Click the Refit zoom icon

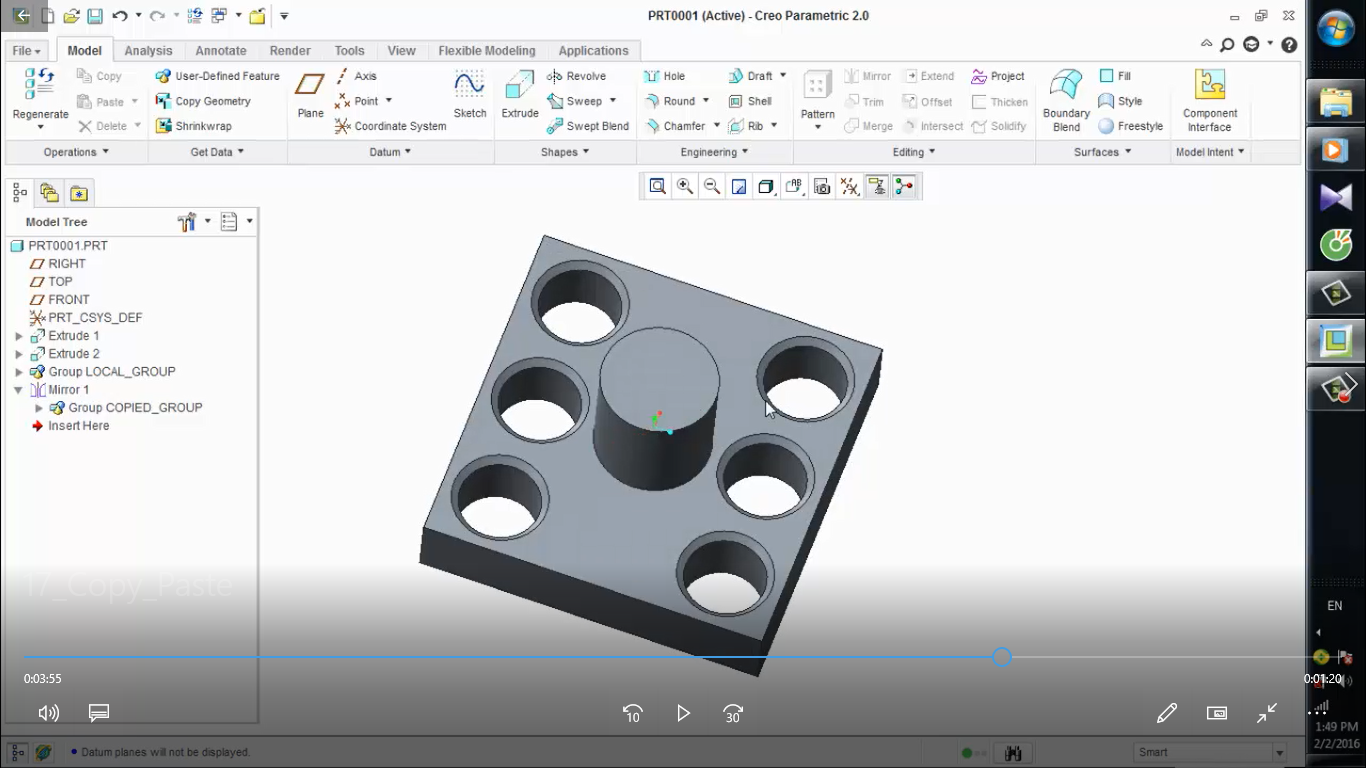coord(657,186)
